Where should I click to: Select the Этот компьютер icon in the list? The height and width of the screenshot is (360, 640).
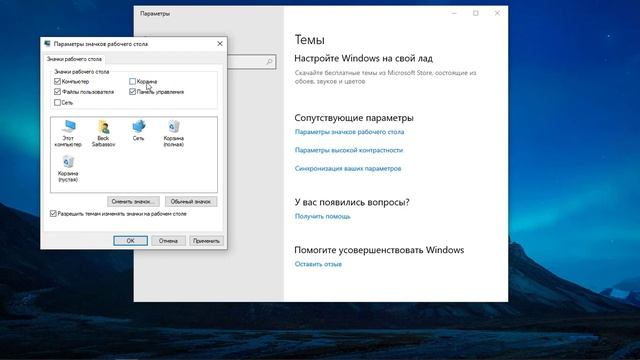click(68, 133)
